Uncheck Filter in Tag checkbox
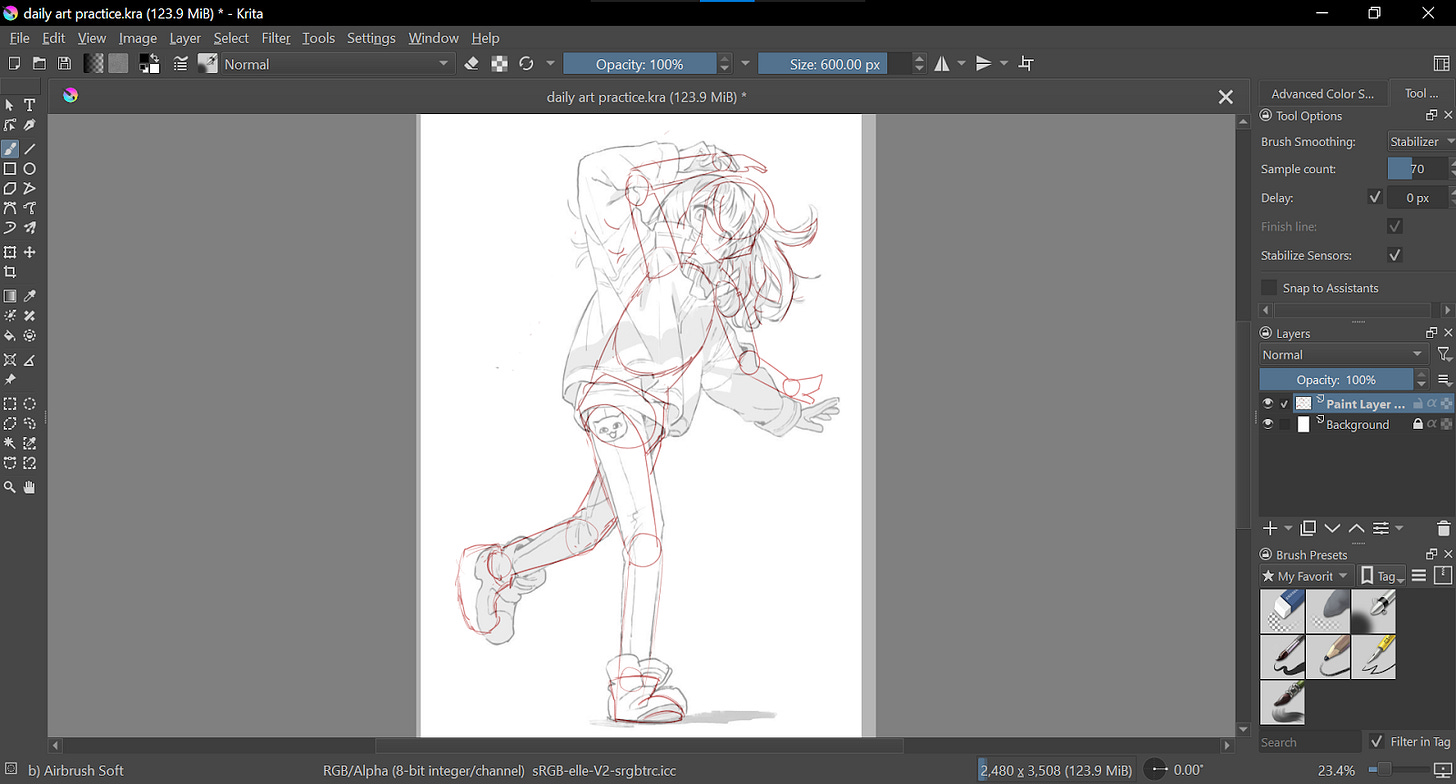1456x784 pixels. [x=1377, y=742]
